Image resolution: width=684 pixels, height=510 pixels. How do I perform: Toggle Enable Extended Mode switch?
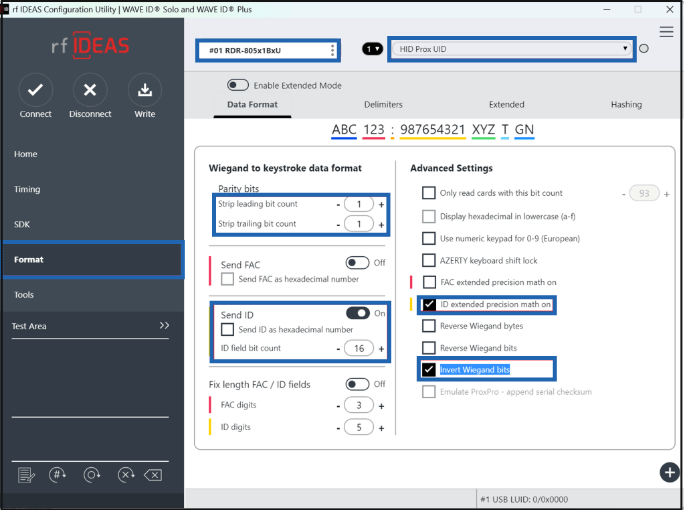coord(238,85)
